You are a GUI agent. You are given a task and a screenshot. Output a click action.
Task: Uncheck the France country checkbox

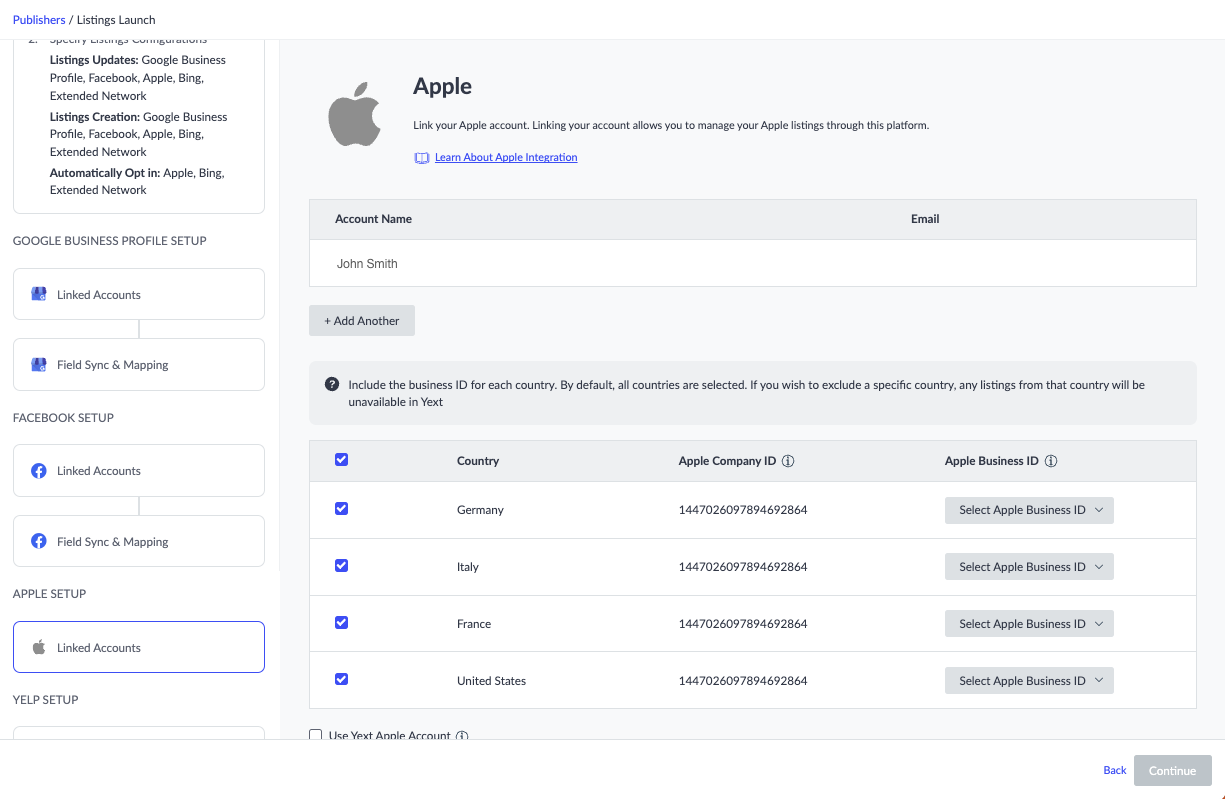click(341, 622)
